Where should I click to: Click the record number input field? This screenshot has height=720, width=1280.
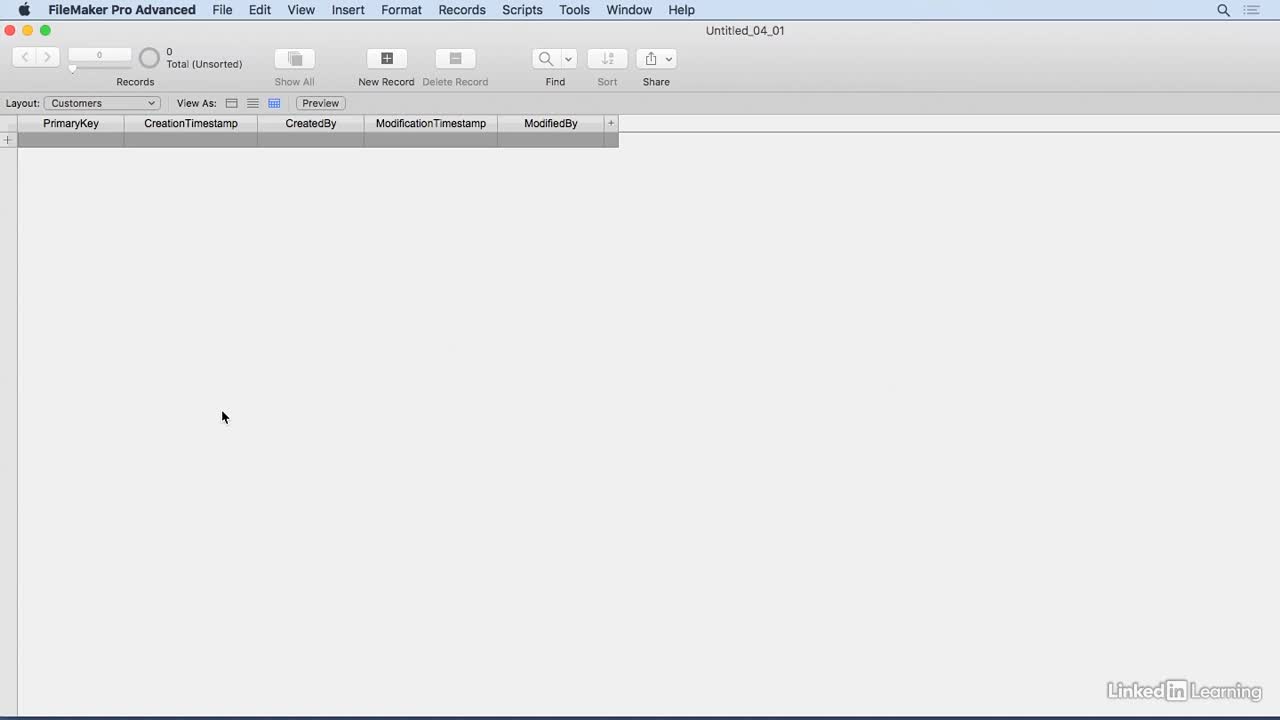coord(99,55)
